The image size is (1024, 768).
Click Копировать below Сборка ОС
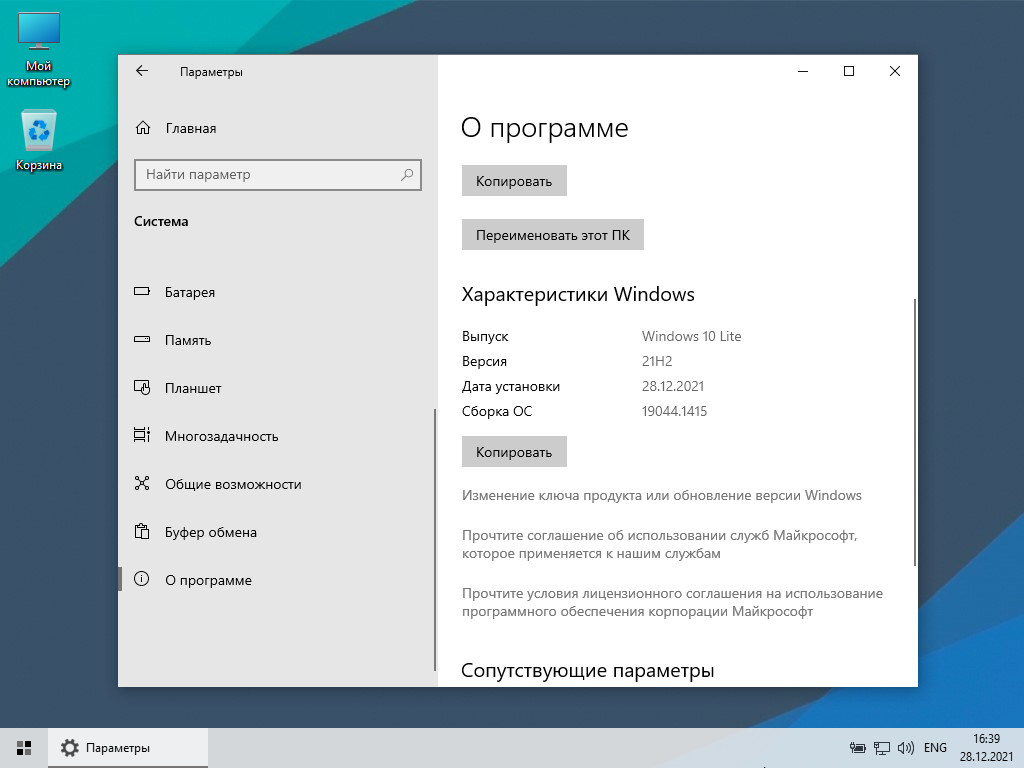[514, 452]
